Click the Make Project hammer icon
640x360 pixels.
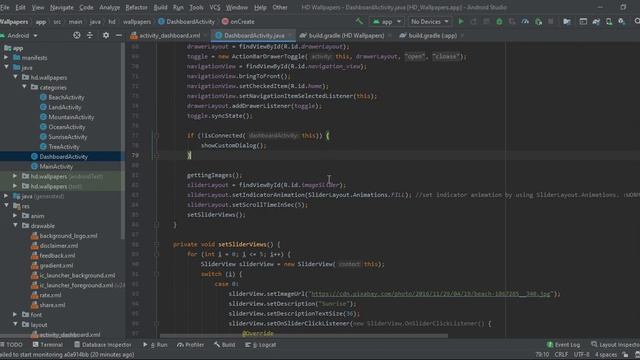pos(359,21)
